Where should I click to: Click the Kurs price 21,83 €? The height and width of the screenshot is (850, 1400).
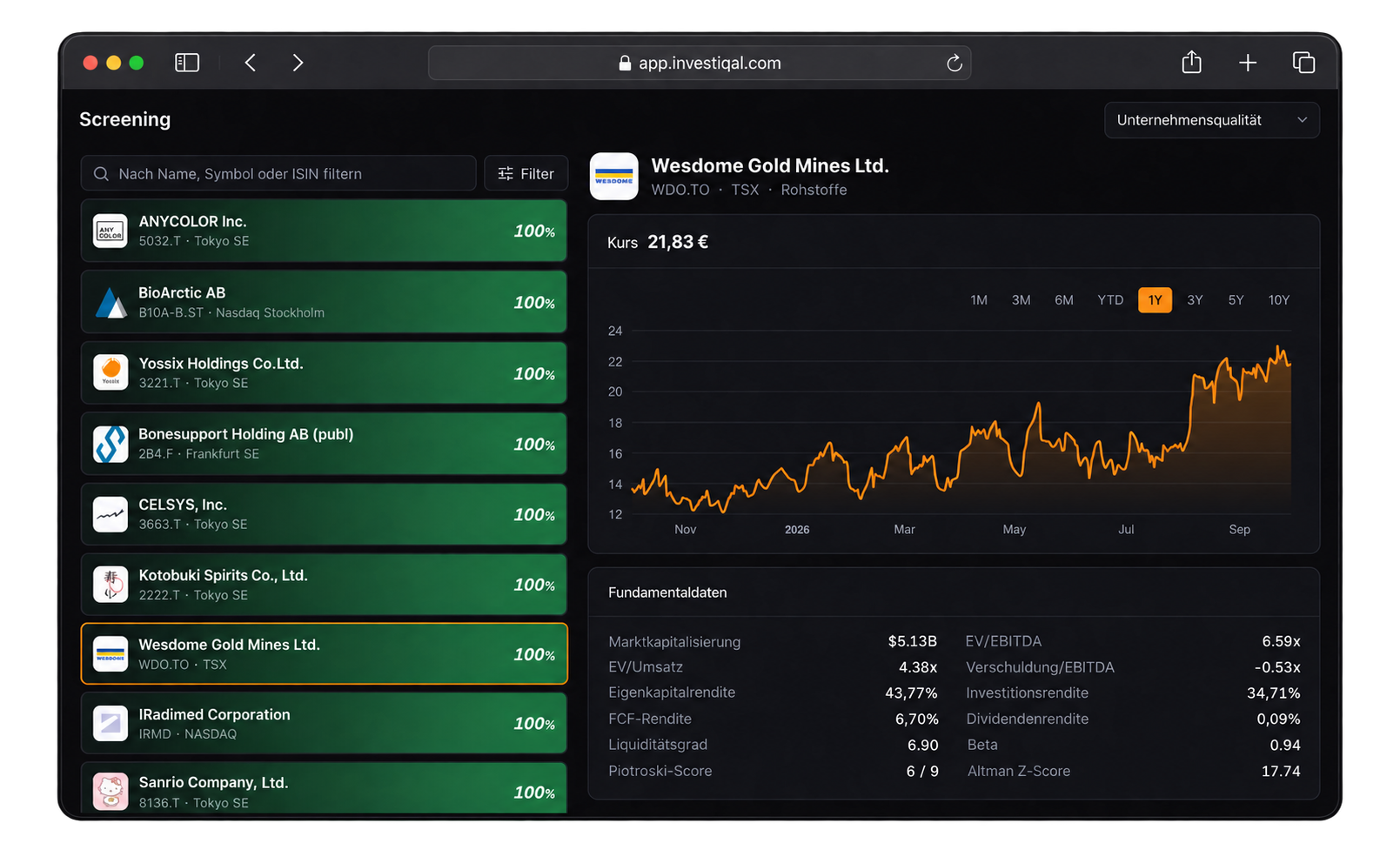pyautogui.click(x=678, y=242)
